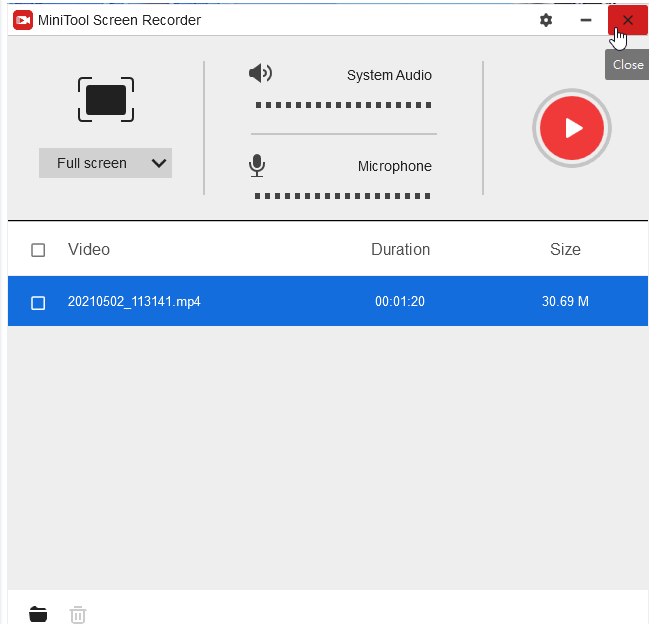Screen dimensions: 660x624
Task: Start recording with the red button
Action: pyautogui.click(x=572, y=128)
